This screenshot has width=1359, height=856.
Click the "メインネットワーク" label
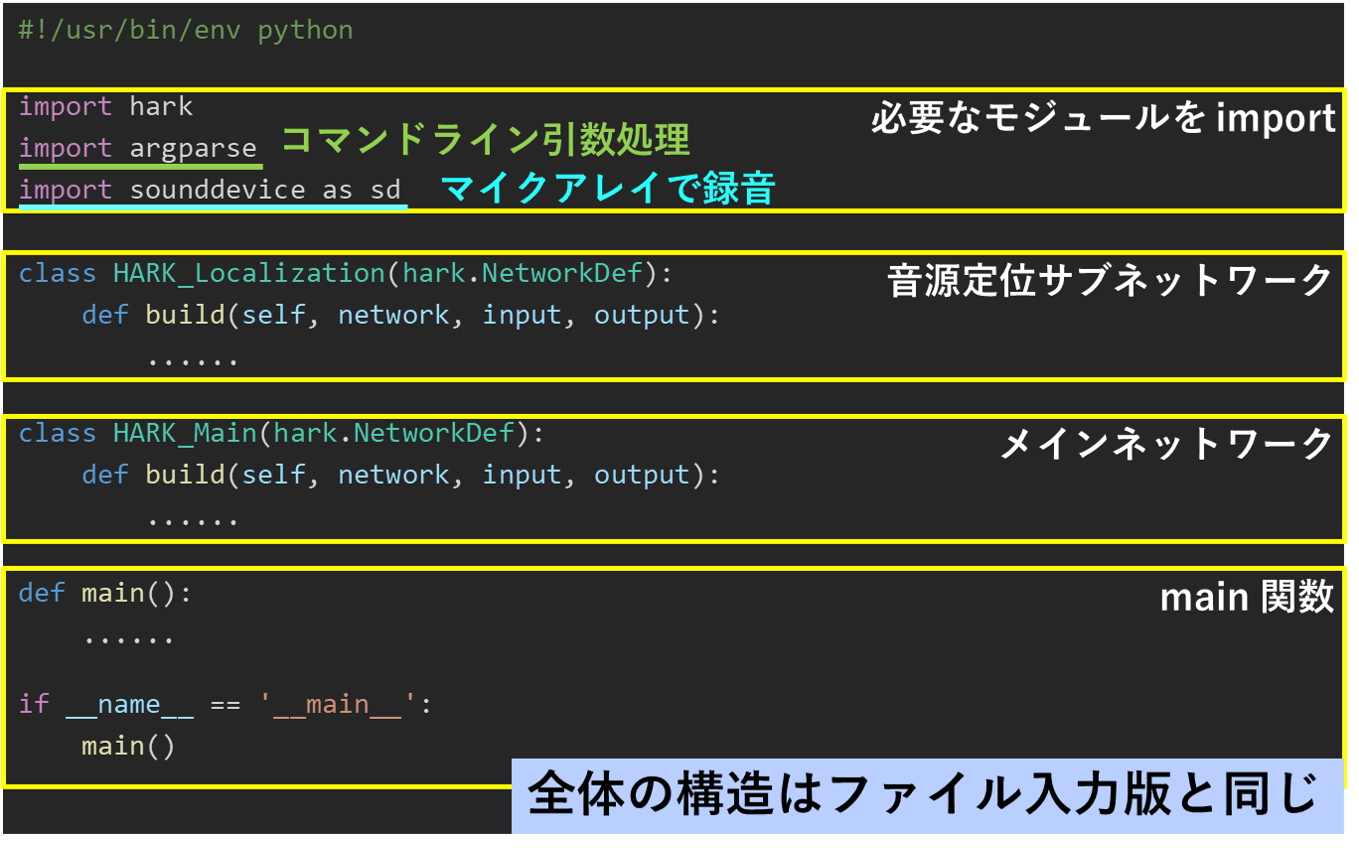coord(1166,443)
